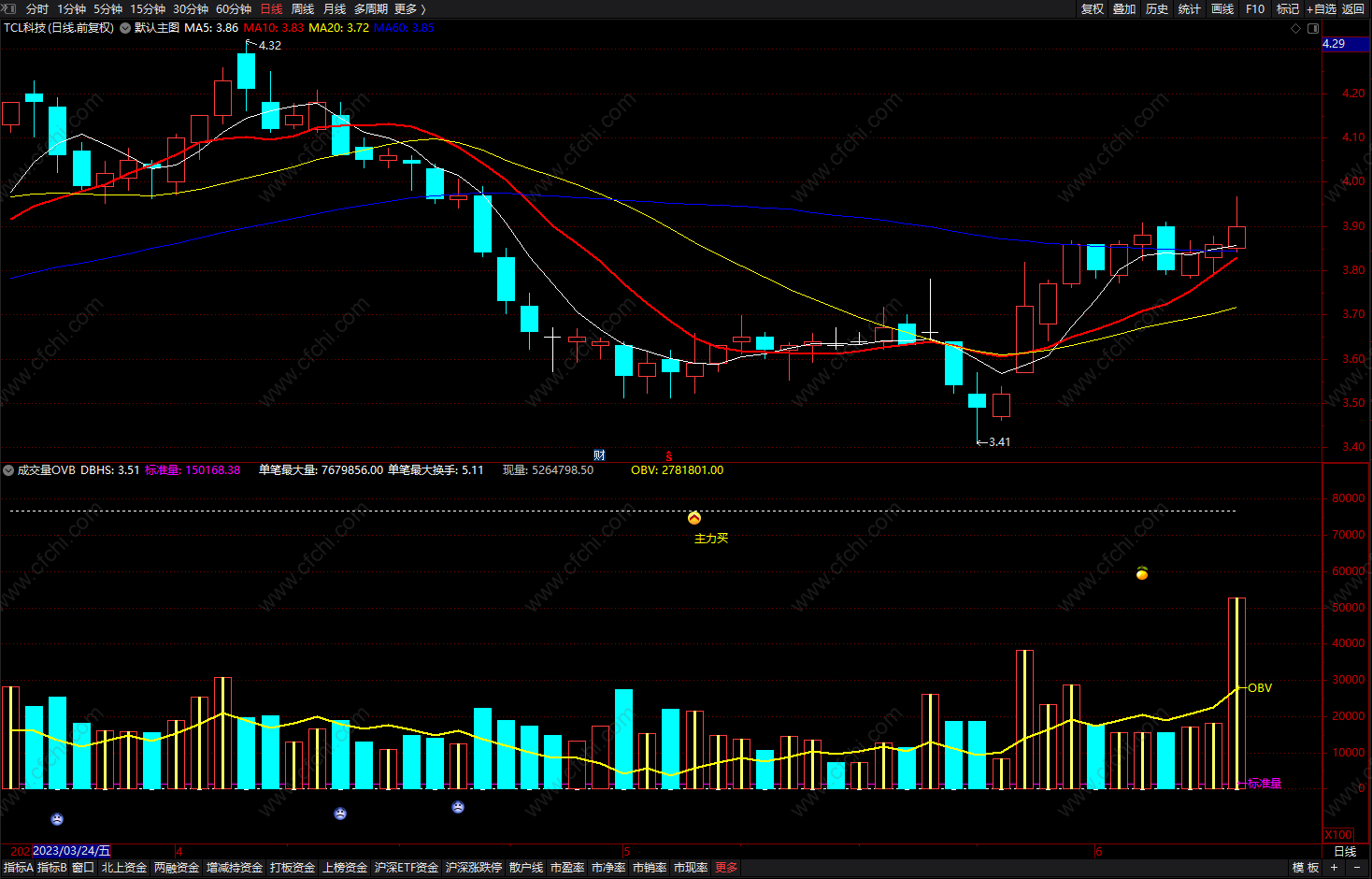Switch to 15分钟 period

148,8
